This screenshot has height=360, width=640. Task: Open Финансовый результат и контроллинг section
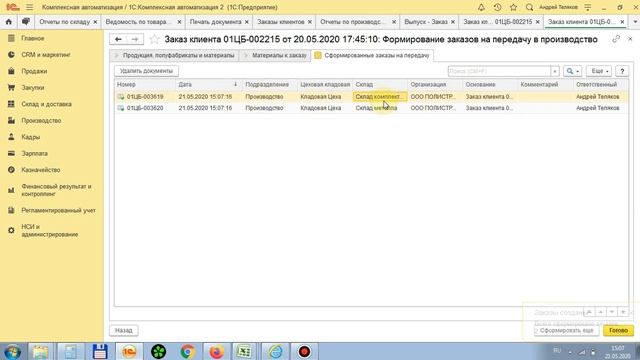pos(56,190)
